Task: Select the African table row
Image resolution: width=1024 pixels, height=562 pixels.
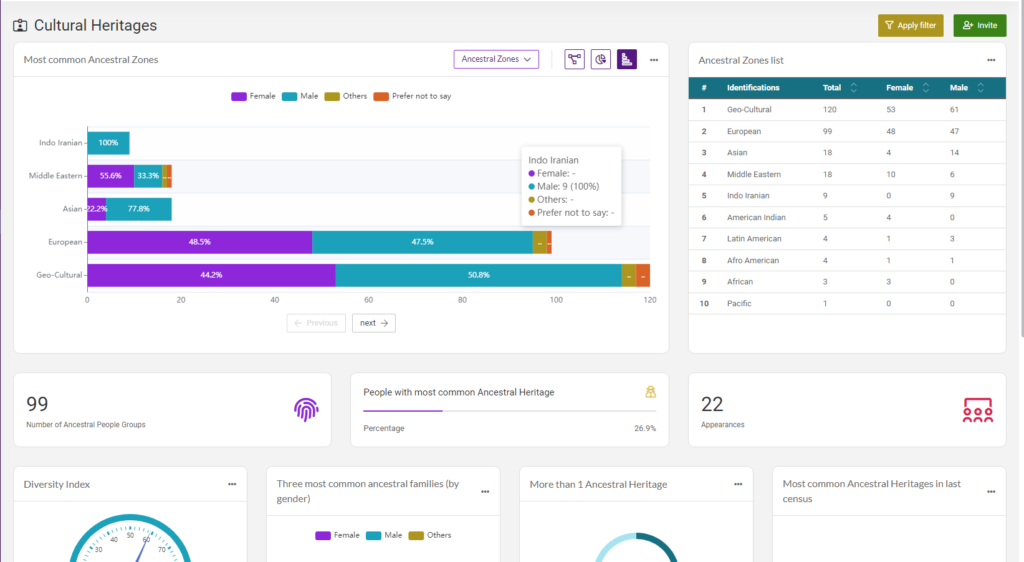Action: point(847,282)
